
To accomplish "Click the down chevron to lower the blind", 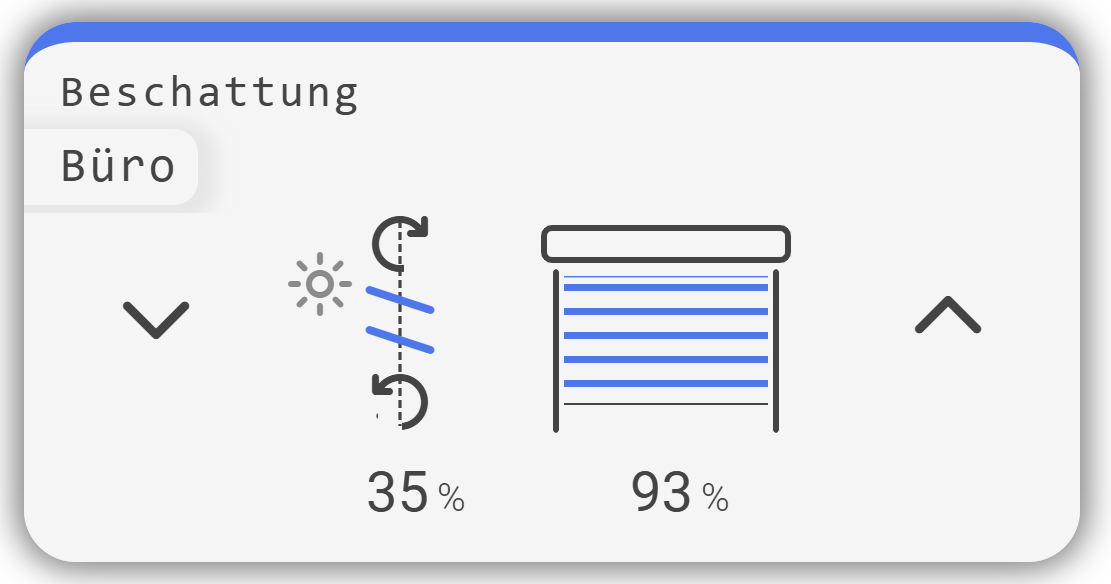I will 156,319.
